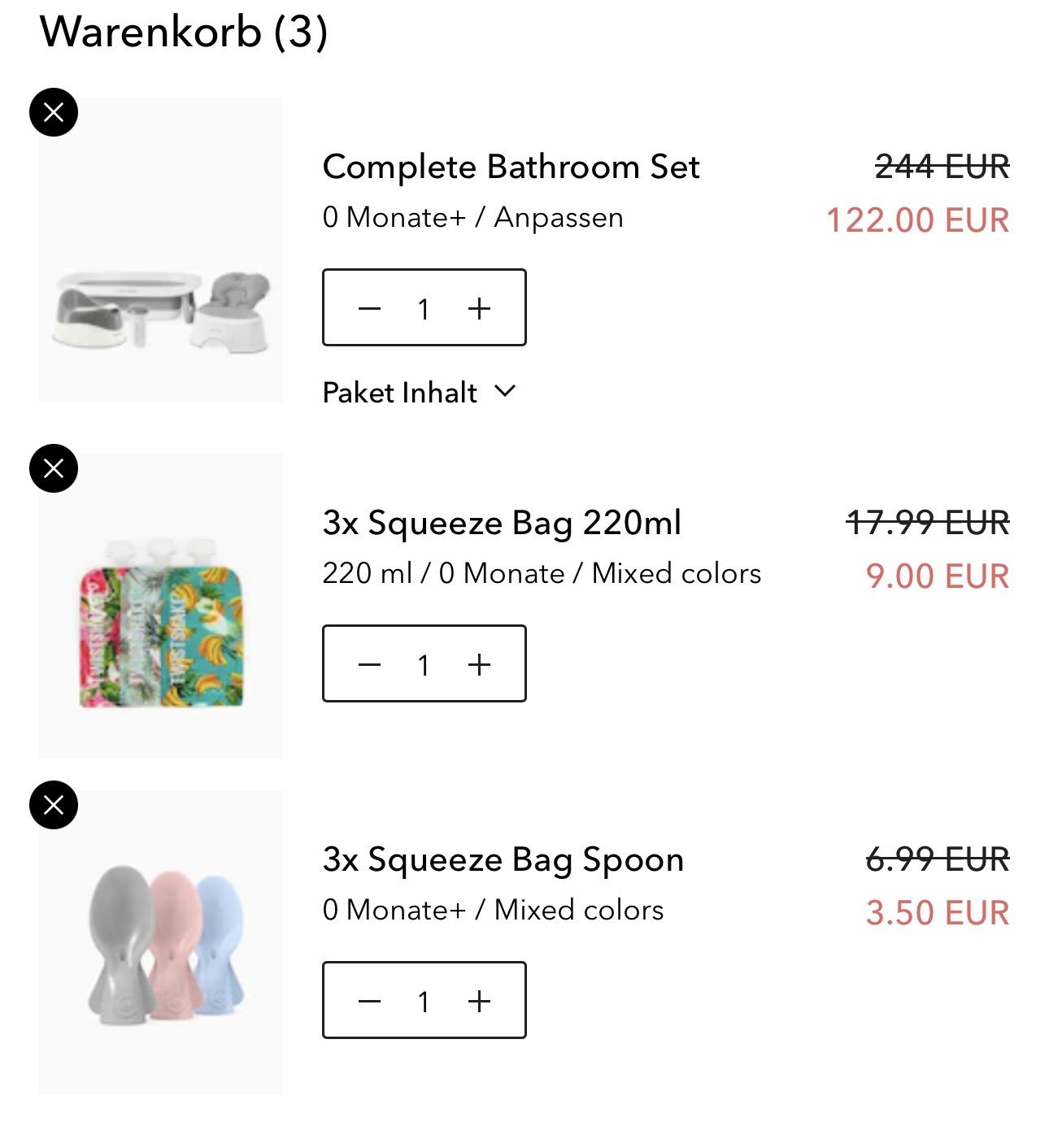This screenshot has height=1148, width=1049.
Task: Remove 3x Squeeze Bag Spoon from cart
Action: tap(54, 805)
